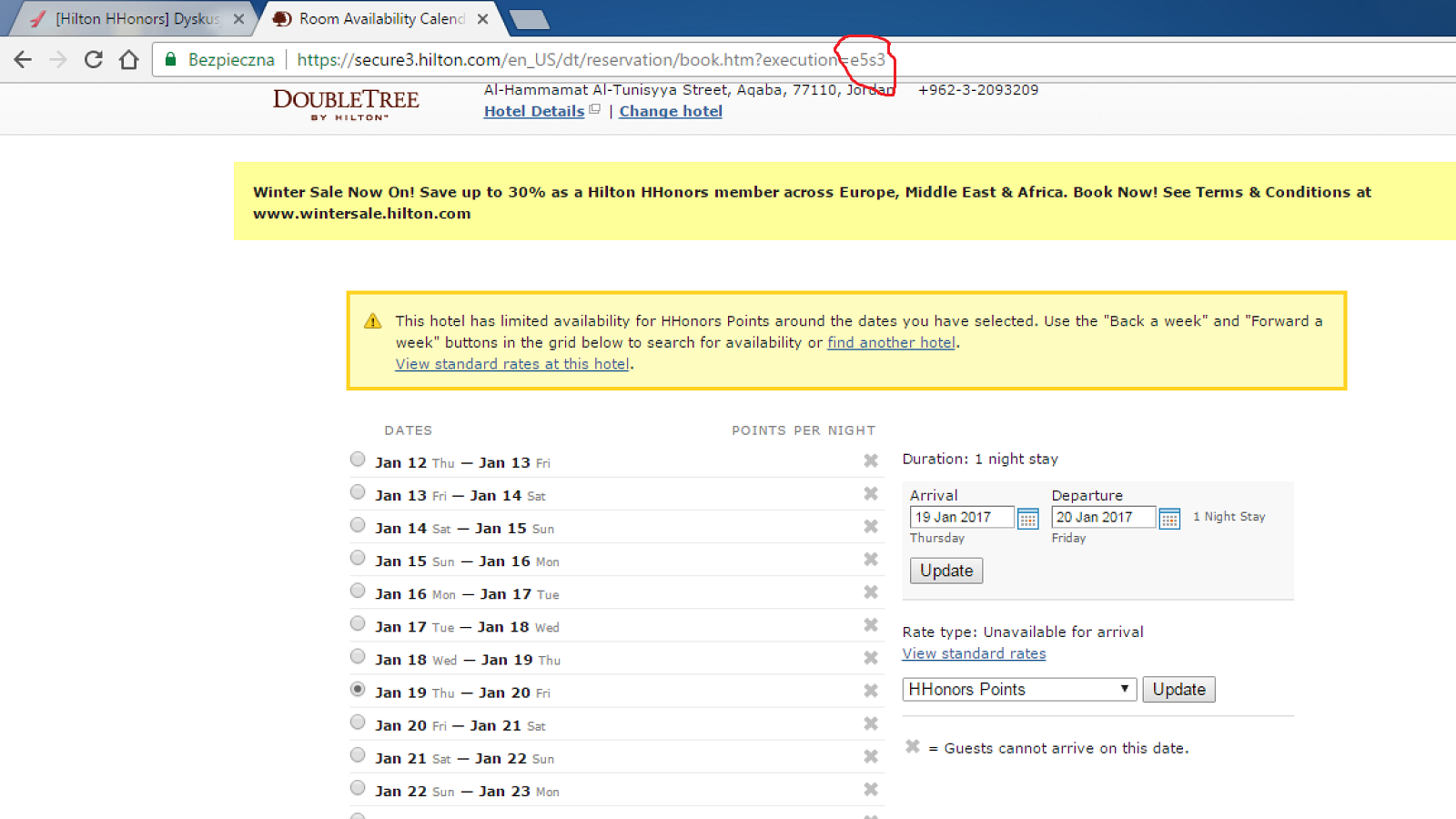Open the Departure date calendar icon
This screenshot has height=819, width=1456.
1170,519
